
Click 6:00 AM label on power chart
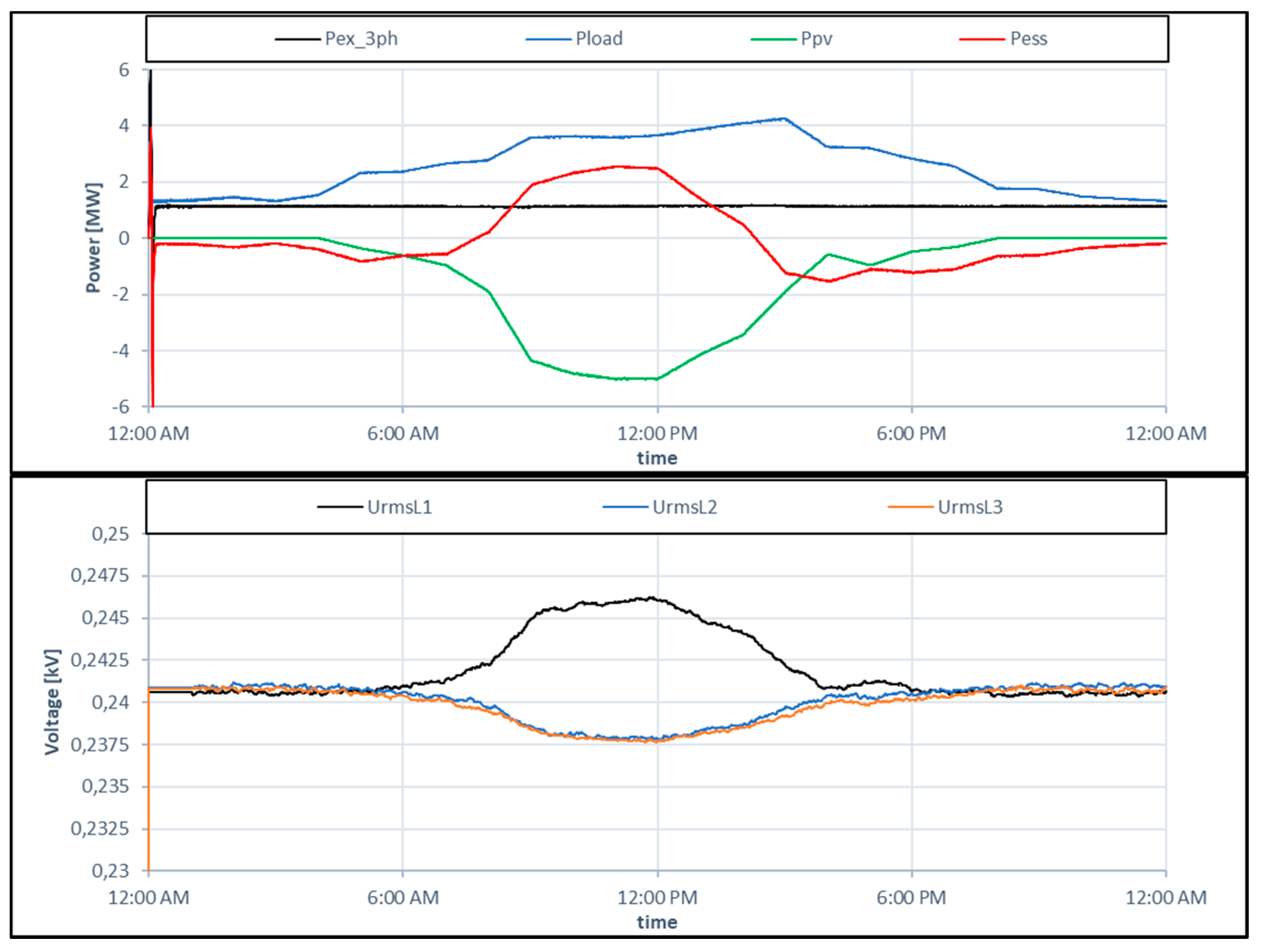[403, 434]
